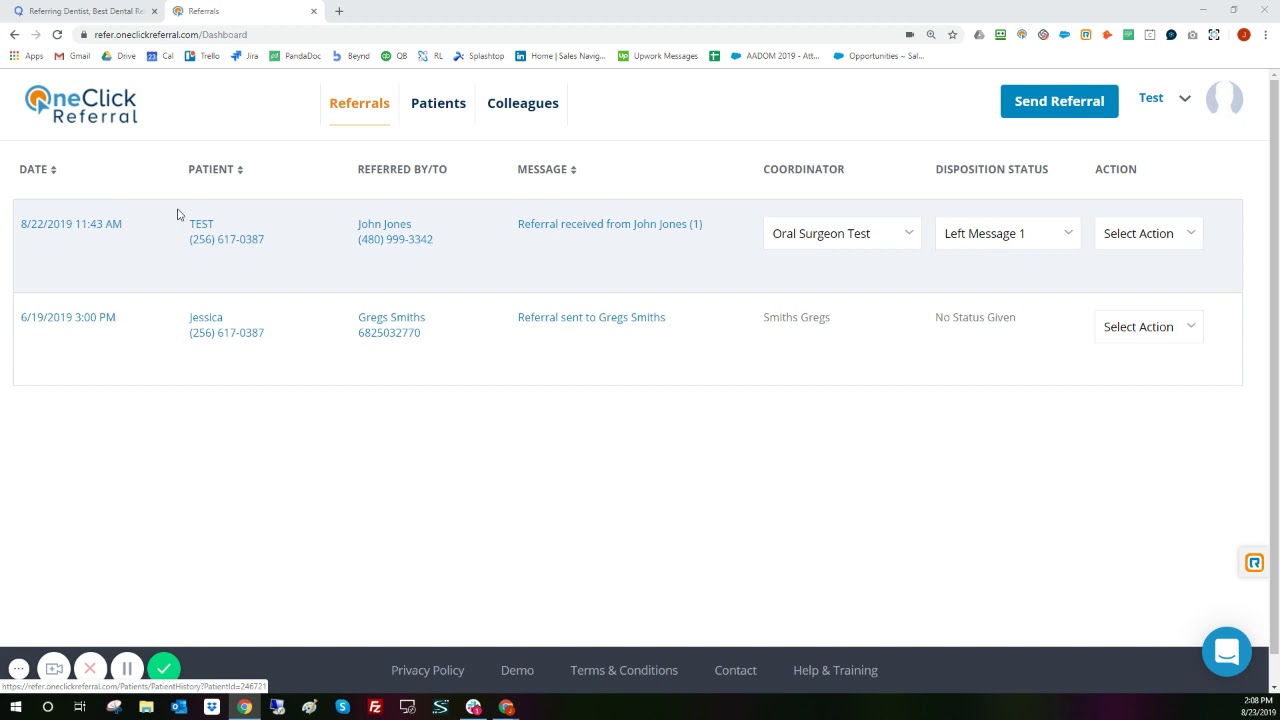Click the recorder pause button
This screenshot has width=1280, height=720.
[x=127, y=668]
